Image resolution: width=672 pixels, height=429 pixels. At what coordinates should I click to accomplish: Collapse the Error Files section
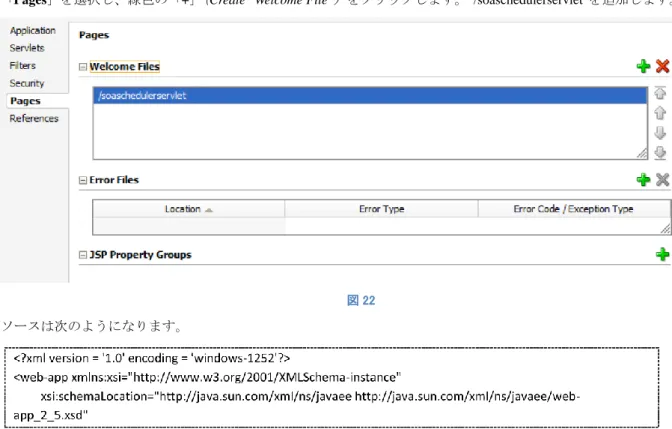83,180
